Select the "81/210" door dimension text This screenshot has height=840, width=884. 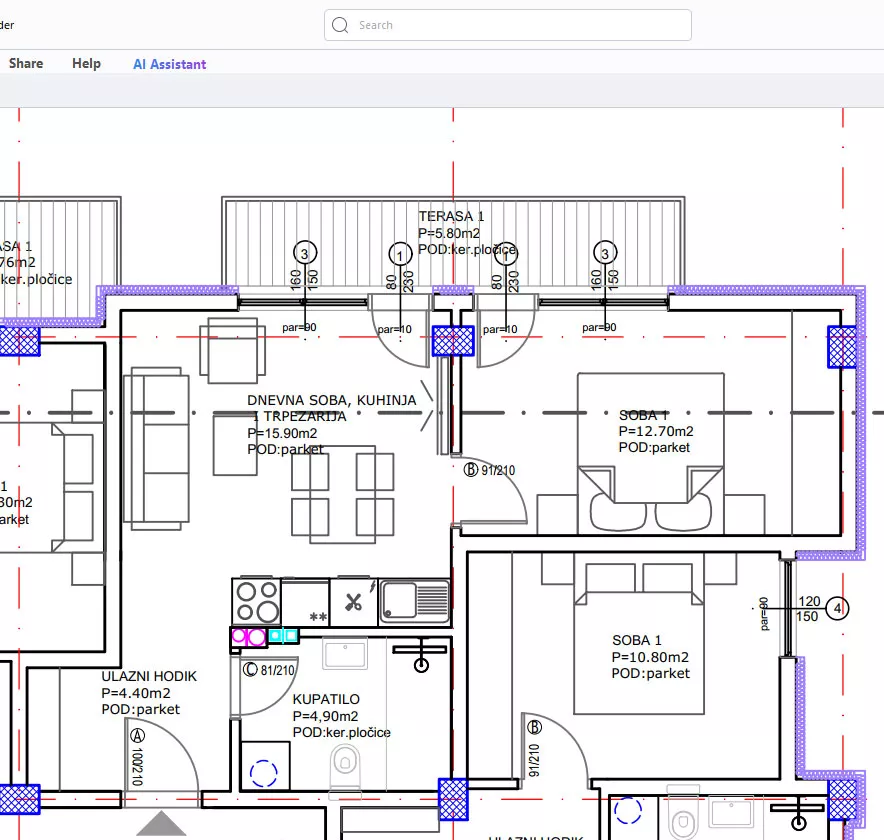277,670
